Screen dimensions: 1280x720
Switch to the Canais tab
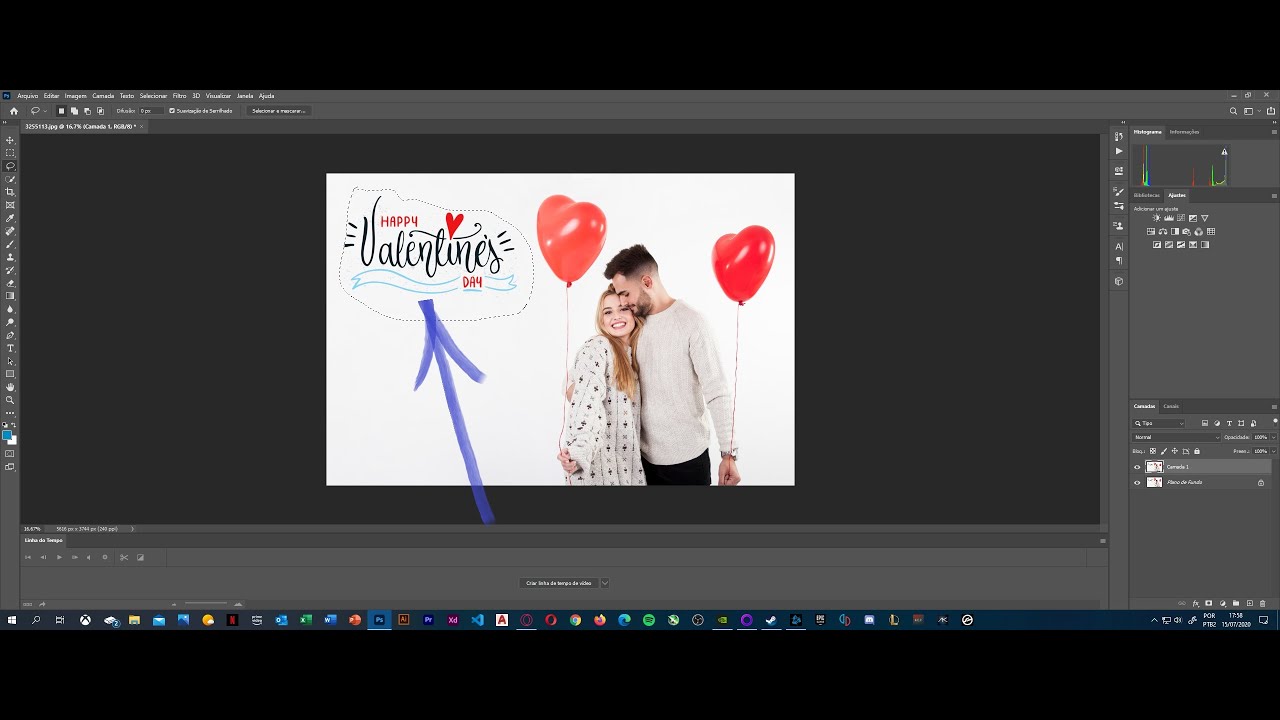tap(1171, 406)
